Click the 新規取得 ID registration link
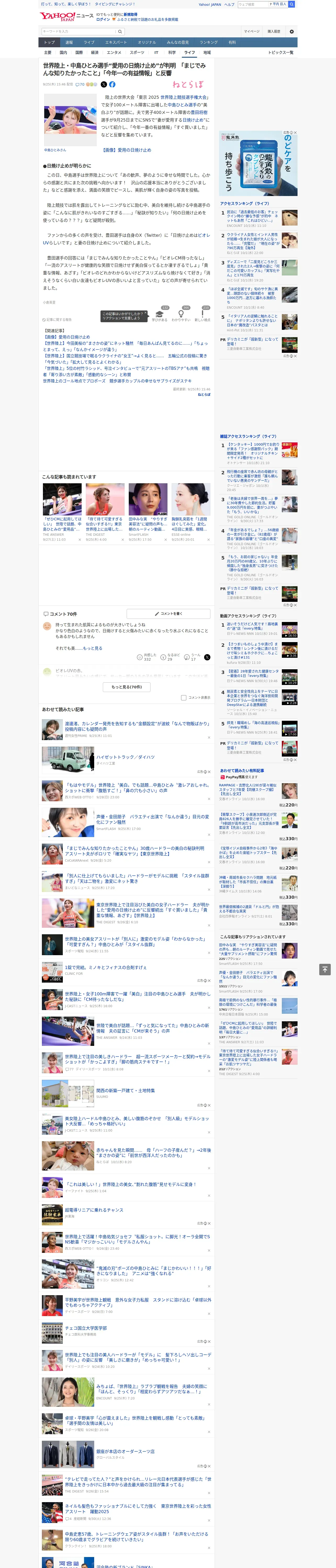The image size is (336, 1568). pyautogui.click(x=131, y=14)
